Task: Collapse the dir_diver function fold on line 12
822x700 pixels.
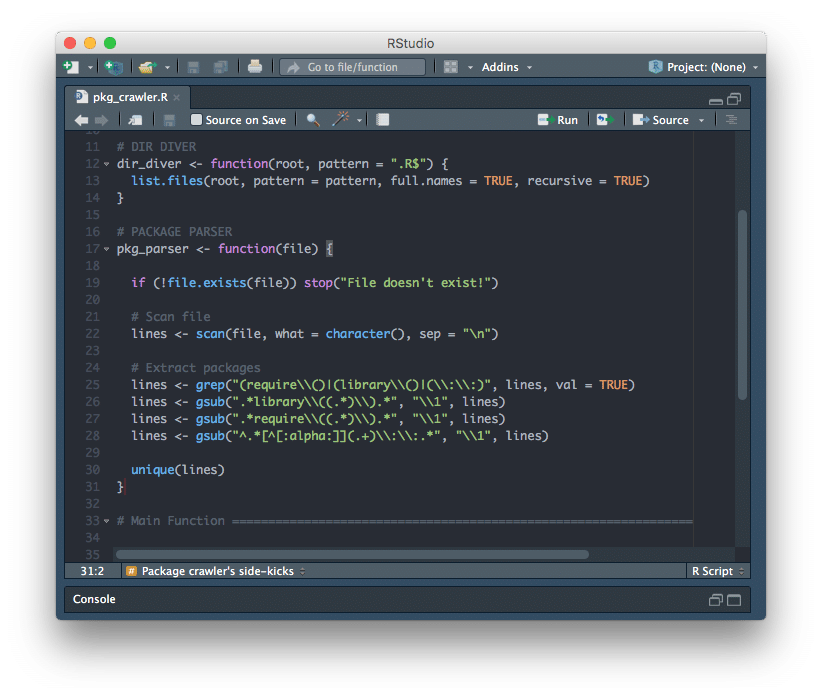Action: [106, 164]
